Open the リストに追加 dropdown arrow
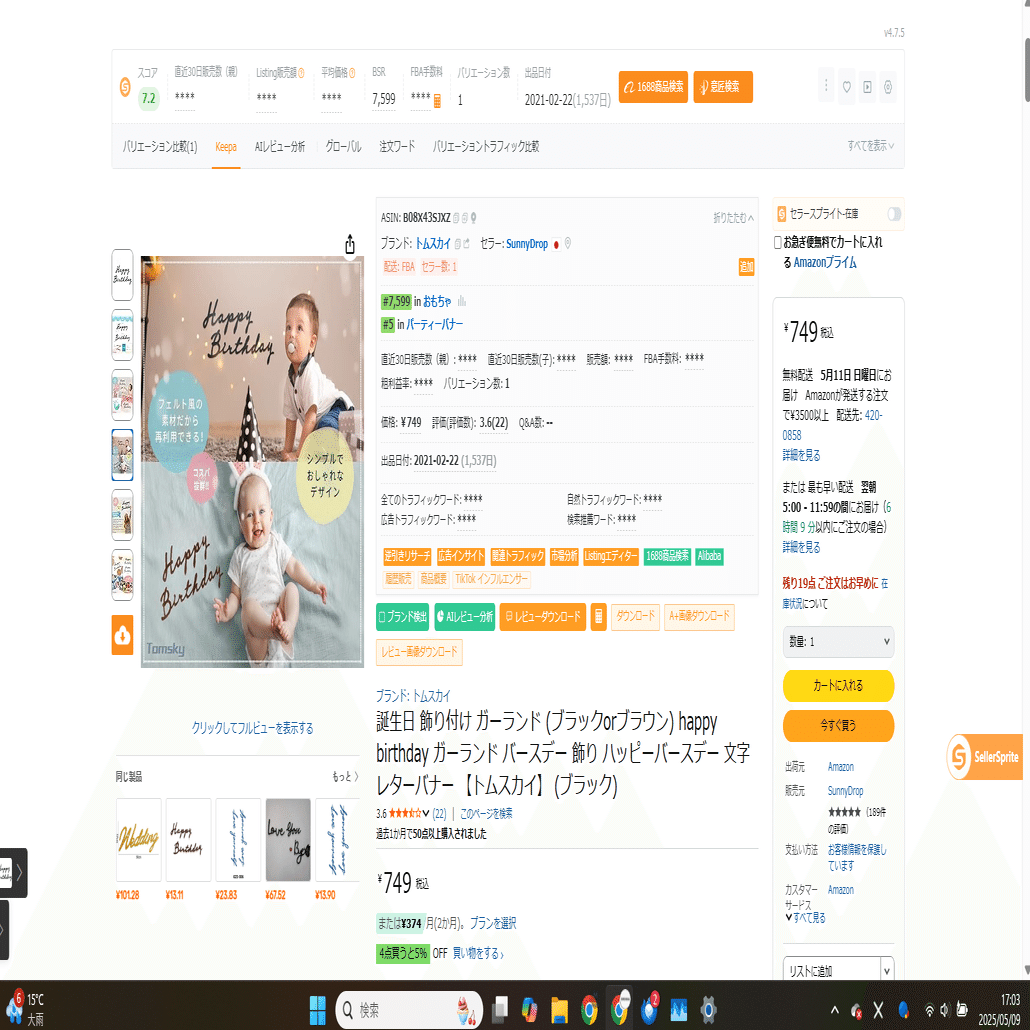Viewport: 1030px width, 1030px height. click(x=887, y=970)
